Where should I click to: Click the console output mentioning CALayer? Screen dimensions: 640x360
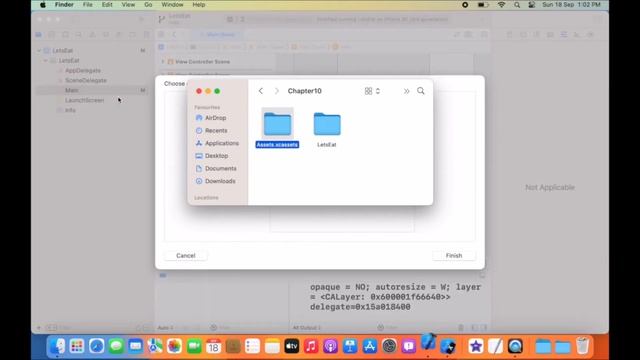pos(395,297)
